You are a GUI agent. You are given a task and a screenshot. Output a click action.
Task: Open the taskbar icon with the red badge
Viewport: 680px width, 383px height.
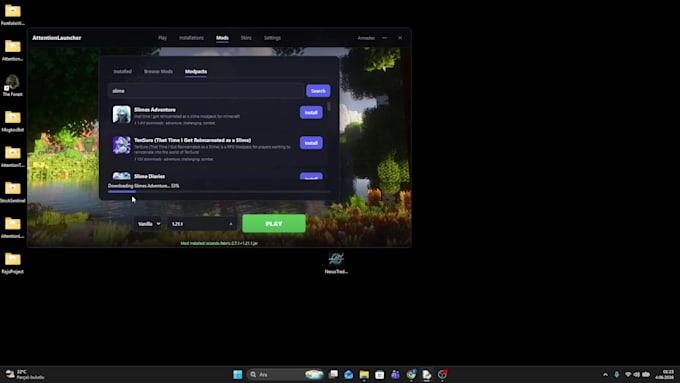tap(442, 374)
